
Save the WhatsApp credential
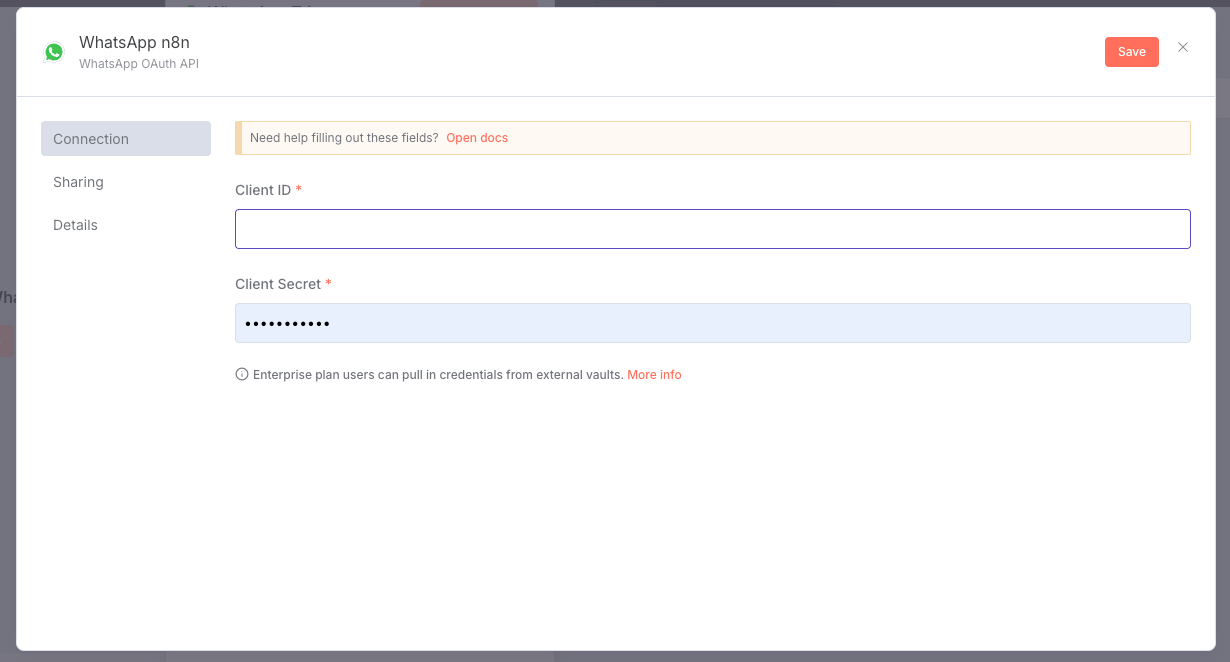point(1132,52)
